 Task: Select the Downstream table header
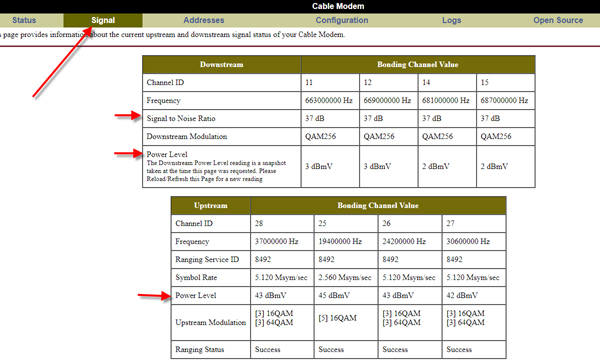pos(222,64)
